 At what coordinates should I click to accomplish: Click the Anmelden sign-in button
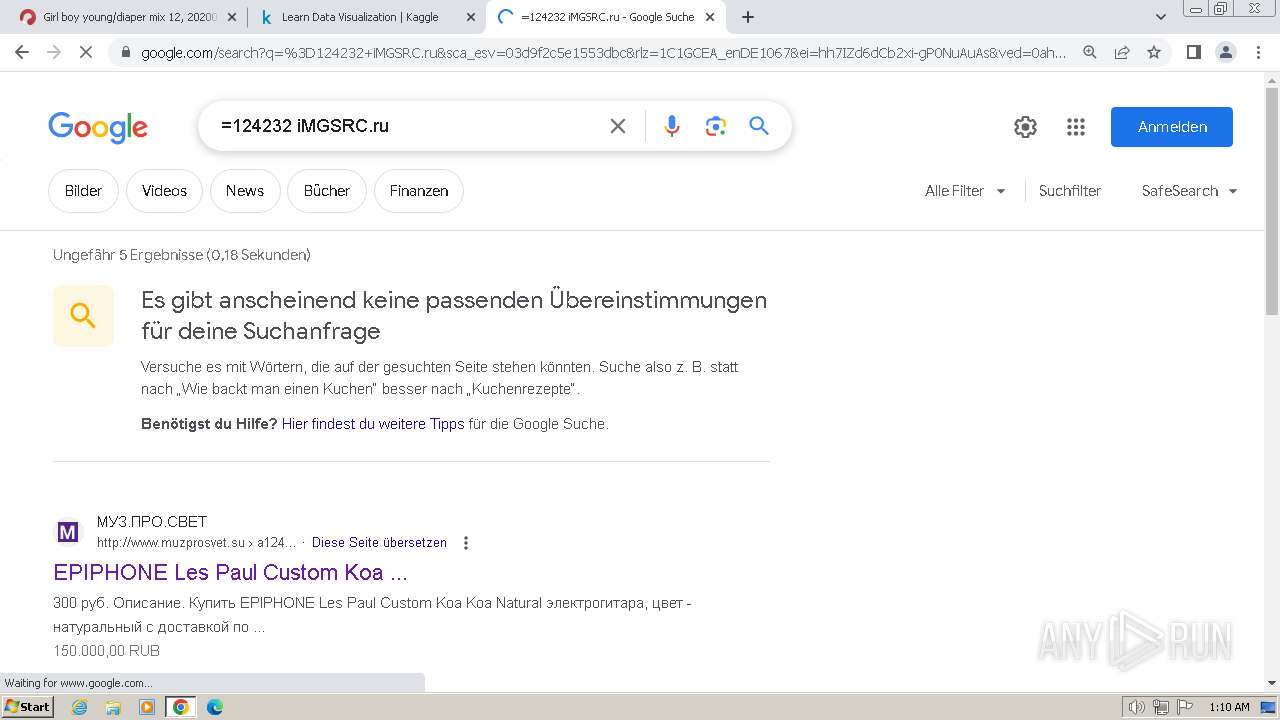coord(1172,127)
